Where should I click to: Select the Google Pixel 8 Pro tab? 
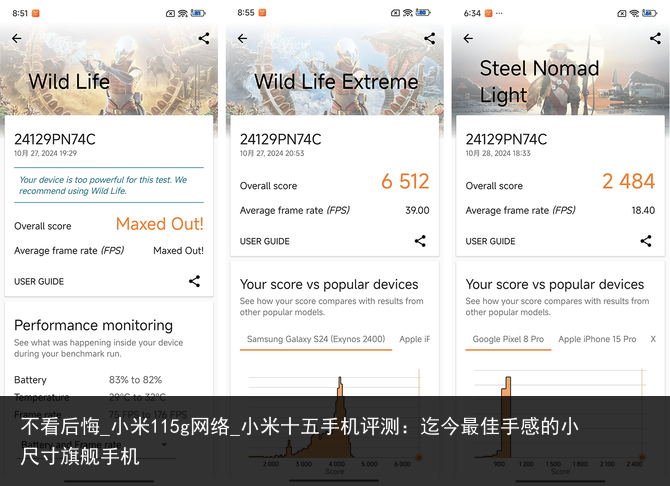click(508, 339)
